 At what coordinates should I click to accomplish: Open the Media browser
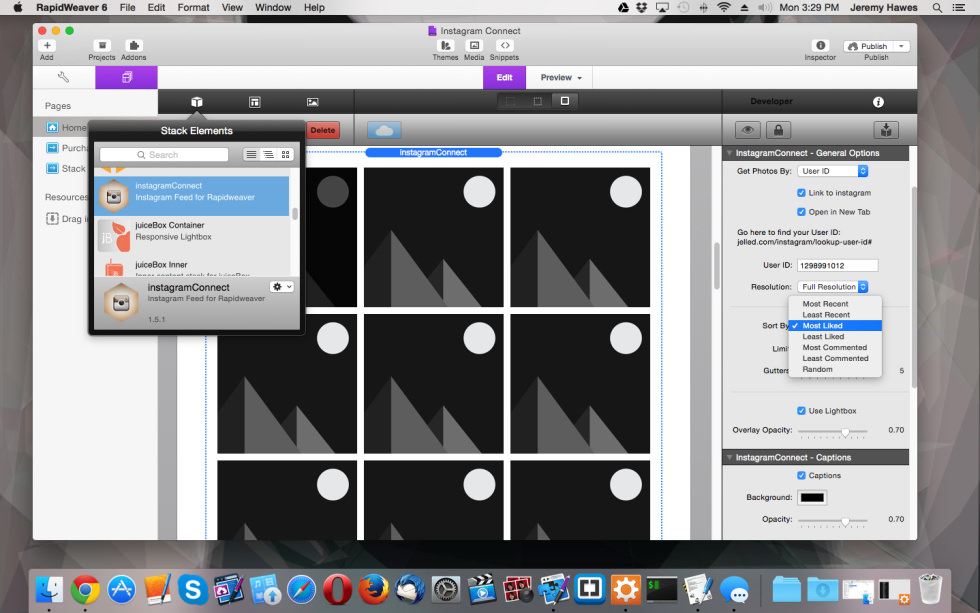pos(474,46)
